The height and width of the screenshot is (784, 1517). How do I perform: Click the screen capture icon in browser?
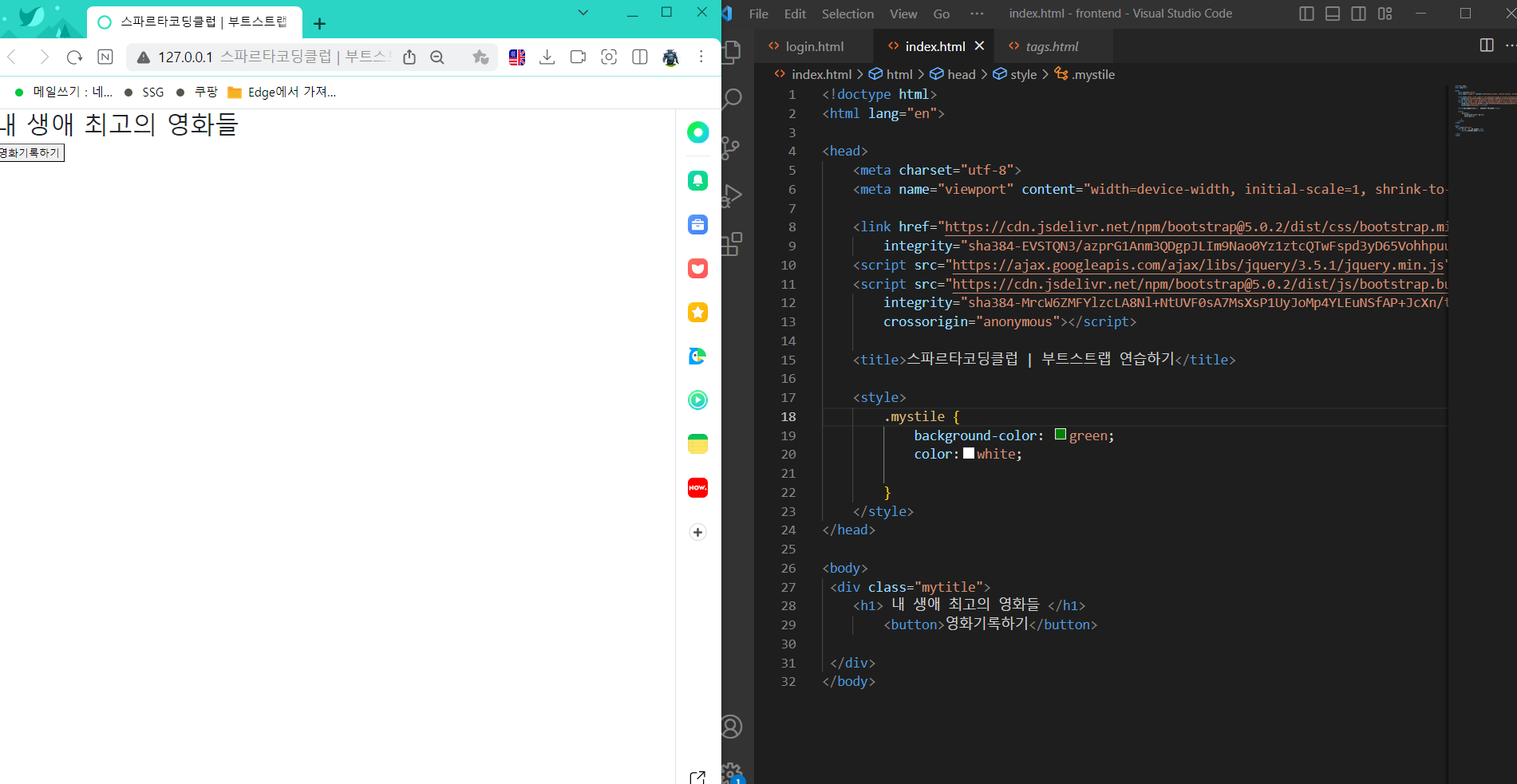click(609, 57)
